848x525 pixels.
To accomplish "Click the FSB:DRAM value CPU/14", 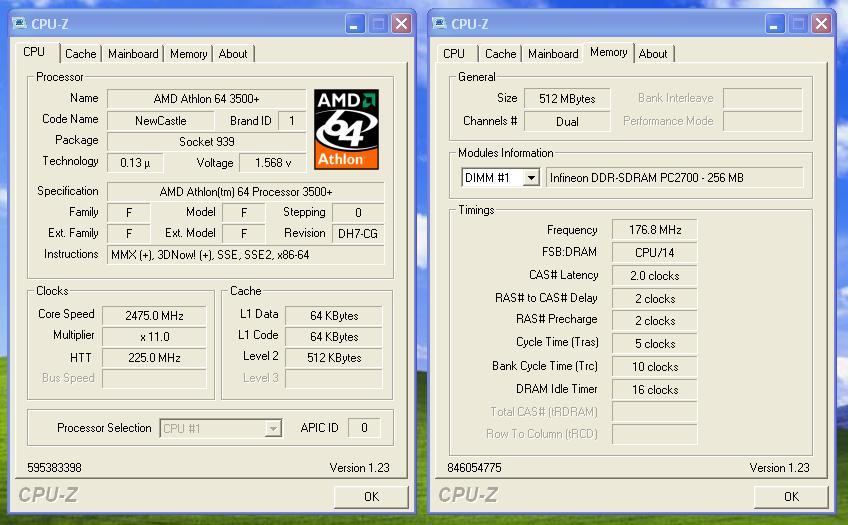I will coord(654,252).
